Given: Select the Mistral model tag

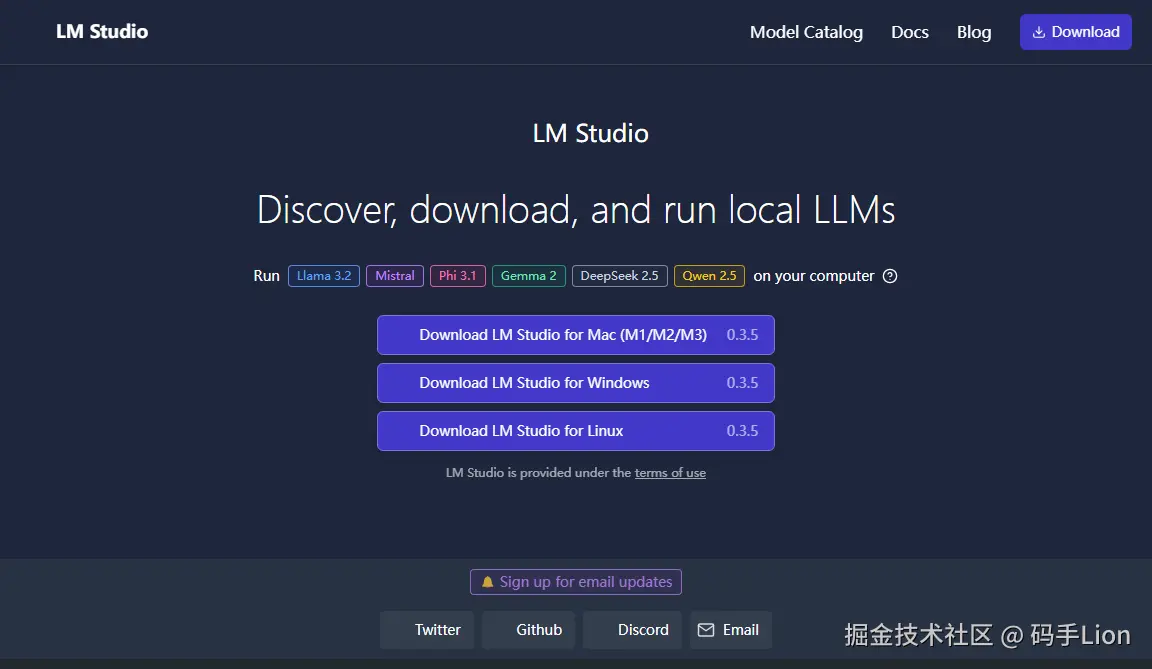Looking at the screenshot, I should coord(394,276).
